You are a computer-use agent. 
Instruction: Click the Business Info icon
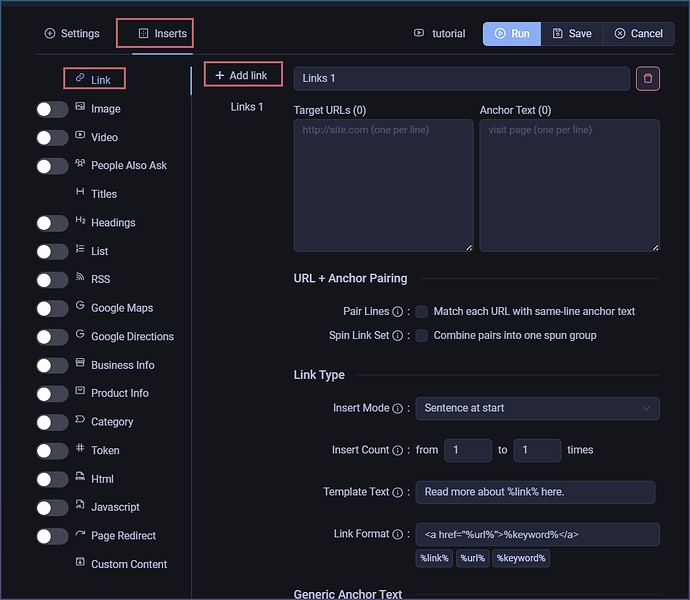coord(80,362)
